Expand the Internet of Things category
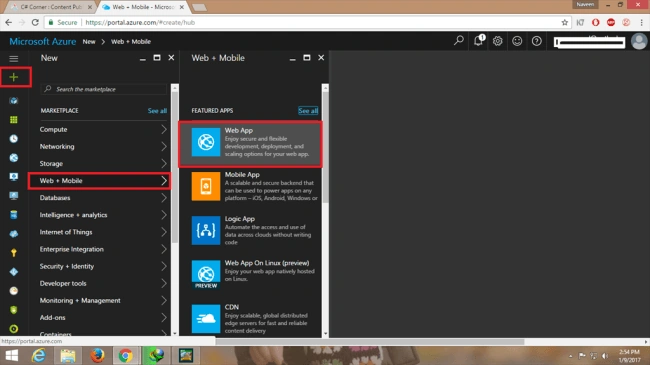 tap(103, 232)
